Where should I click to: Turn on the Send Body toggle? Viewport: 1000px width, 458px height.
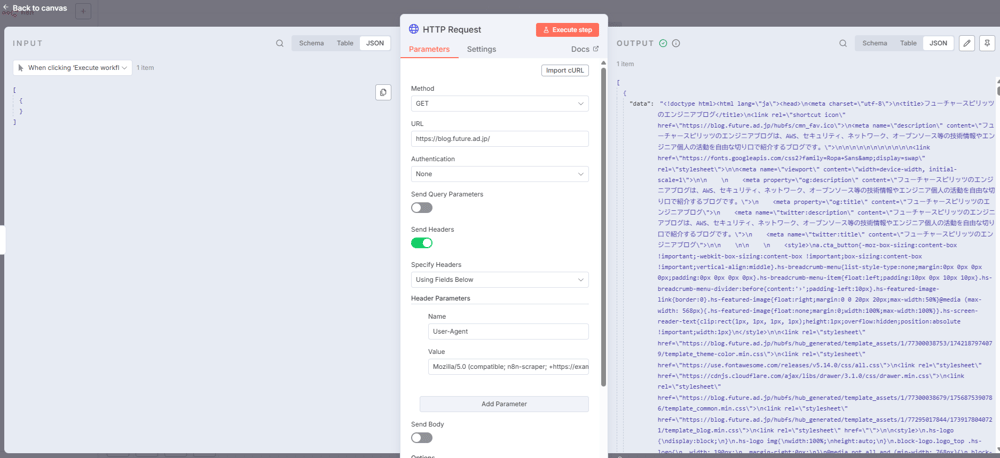[422, 438]
